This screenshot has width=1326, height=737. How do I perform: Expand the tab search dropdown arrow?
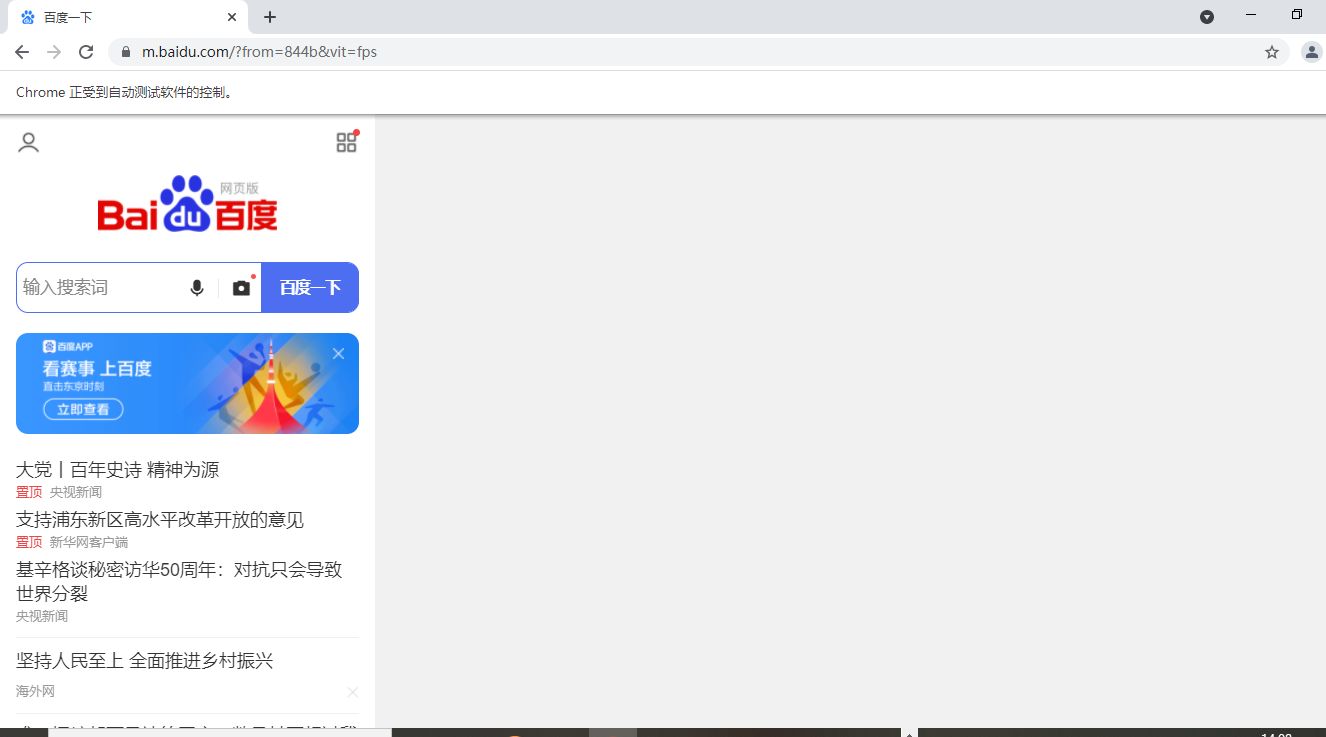[1207, 17]
